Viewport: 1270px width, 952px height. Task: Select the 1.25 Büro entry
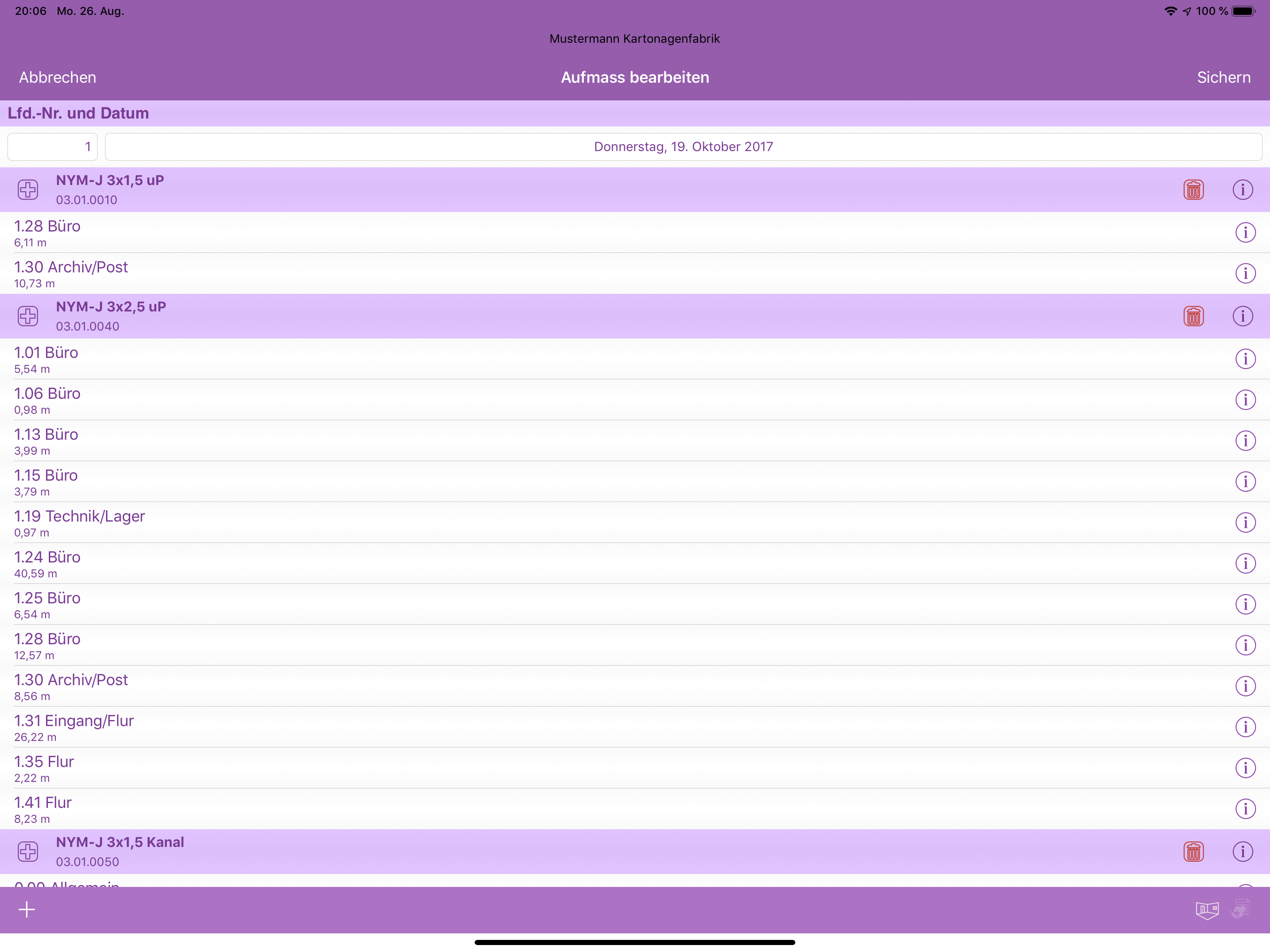click(635, 604)
